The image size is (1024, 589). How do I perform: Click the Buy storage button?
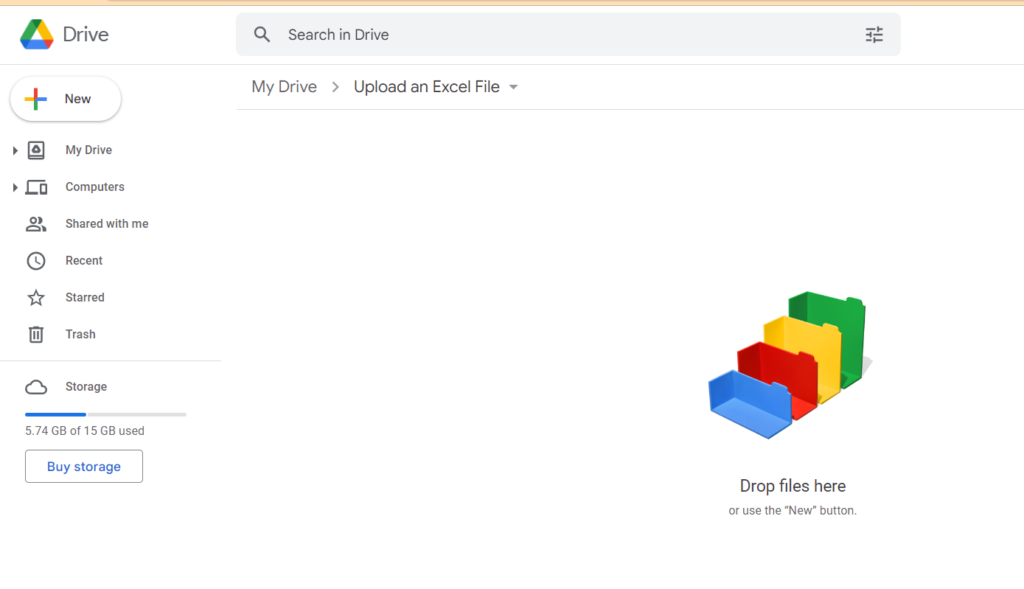tap(84, 466)
